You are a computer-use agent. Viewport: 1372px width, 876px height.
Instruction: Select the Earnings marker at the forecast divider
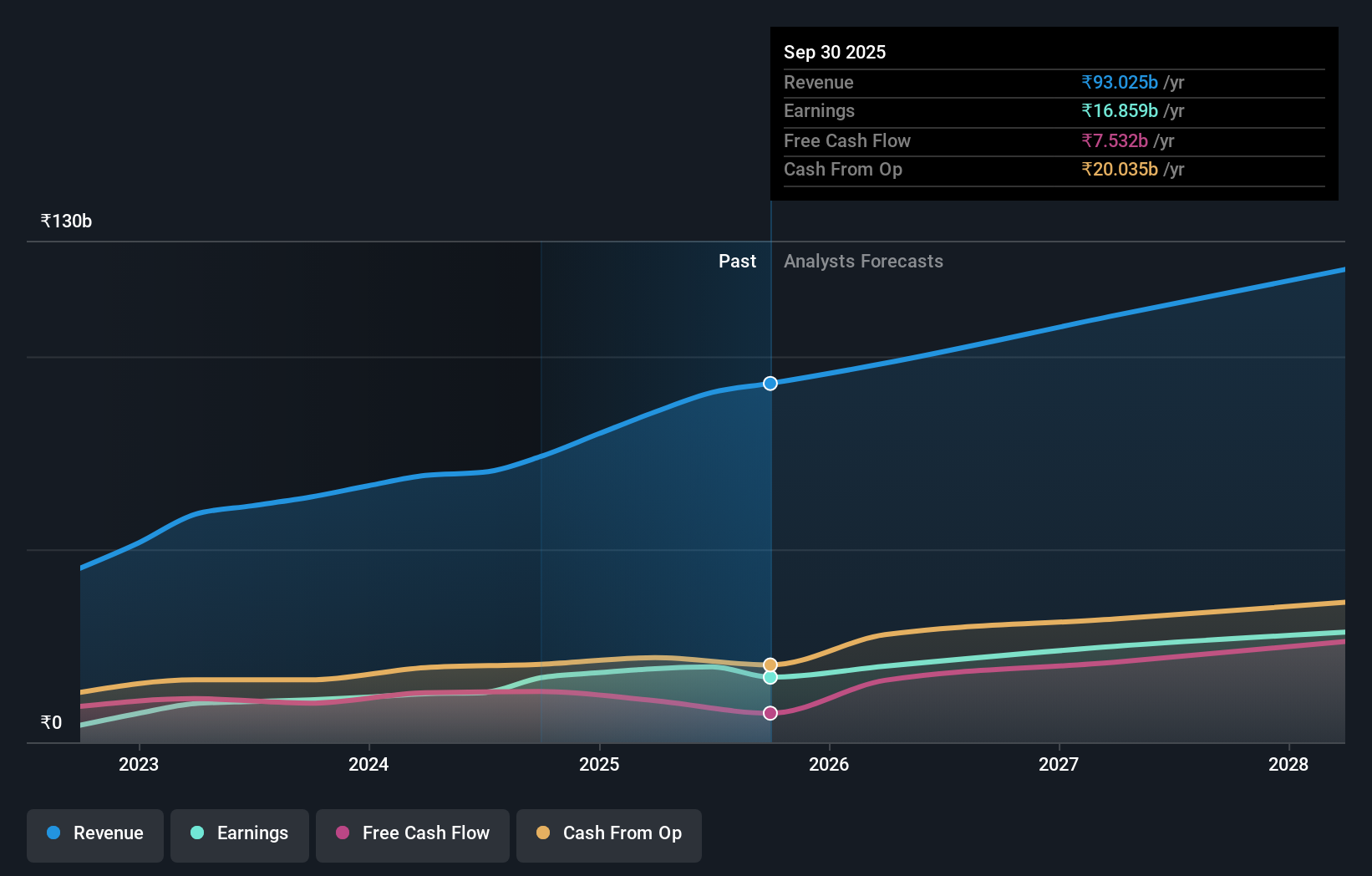[770, 677]
